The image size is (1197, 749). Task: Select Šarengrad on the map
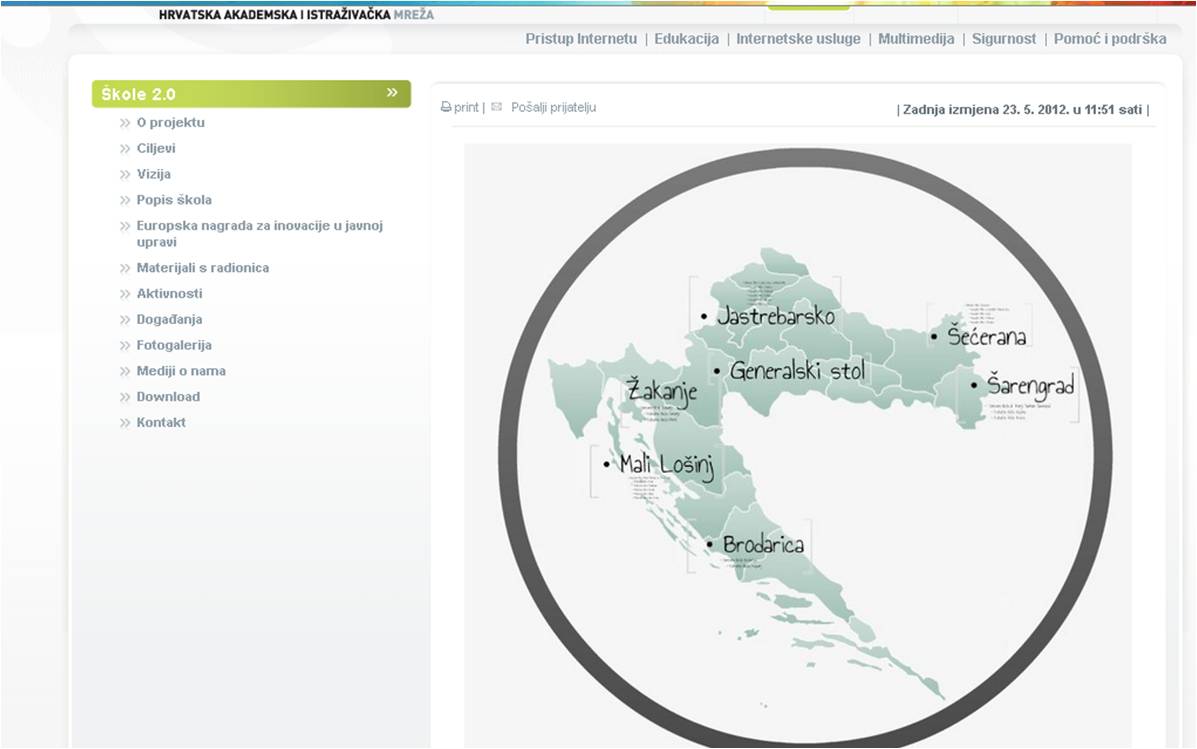point(1031,386)
